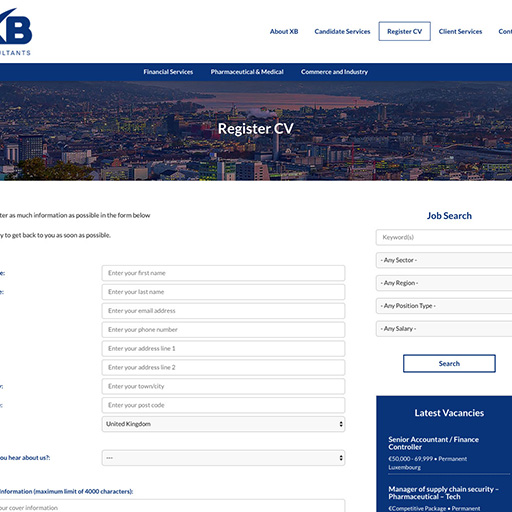Click the Job Search heading
The width and height of the screenshot is (512, 512).
(449, 216)
